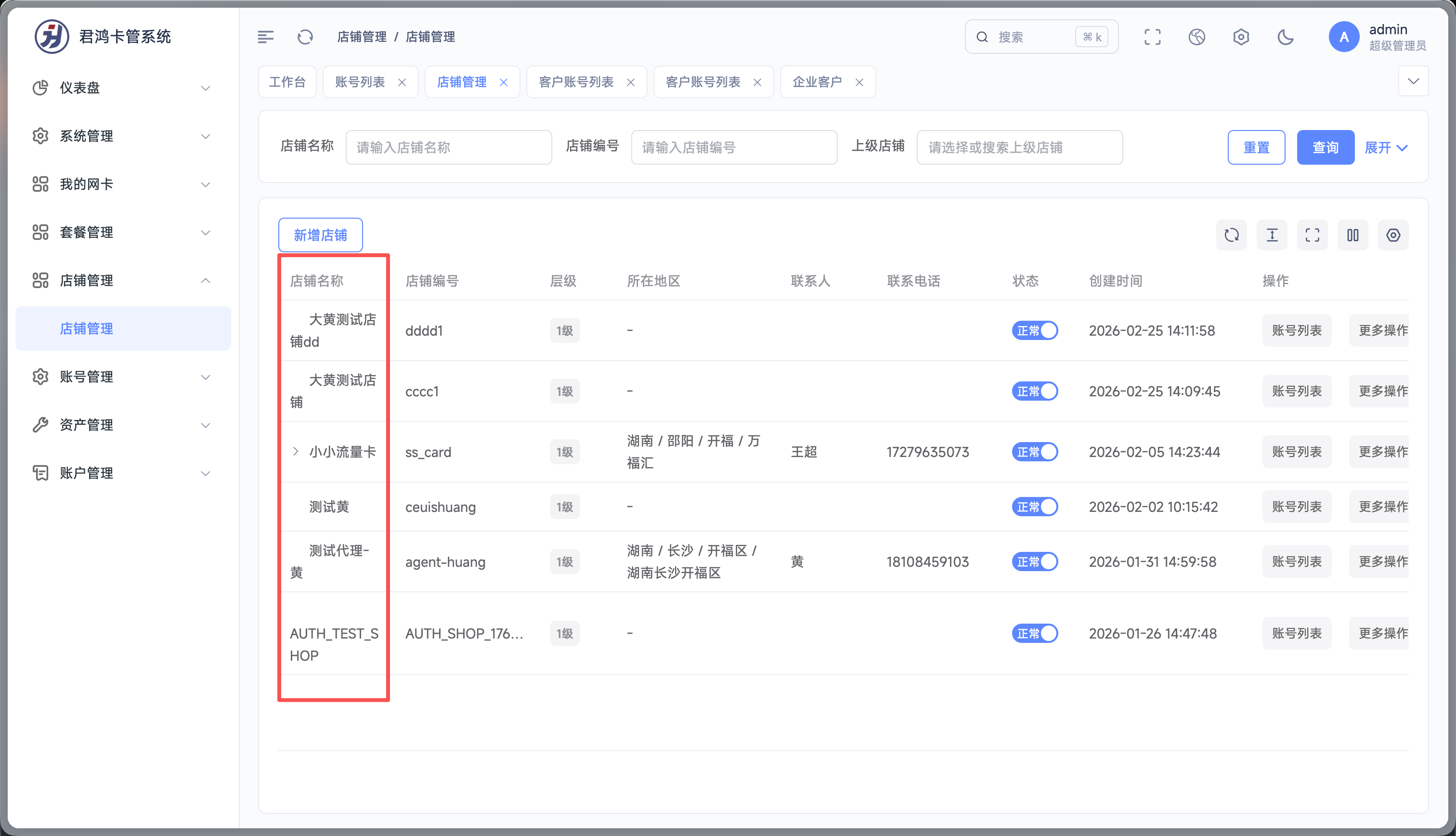Click the 新增店铺 button

click(320, 235)
